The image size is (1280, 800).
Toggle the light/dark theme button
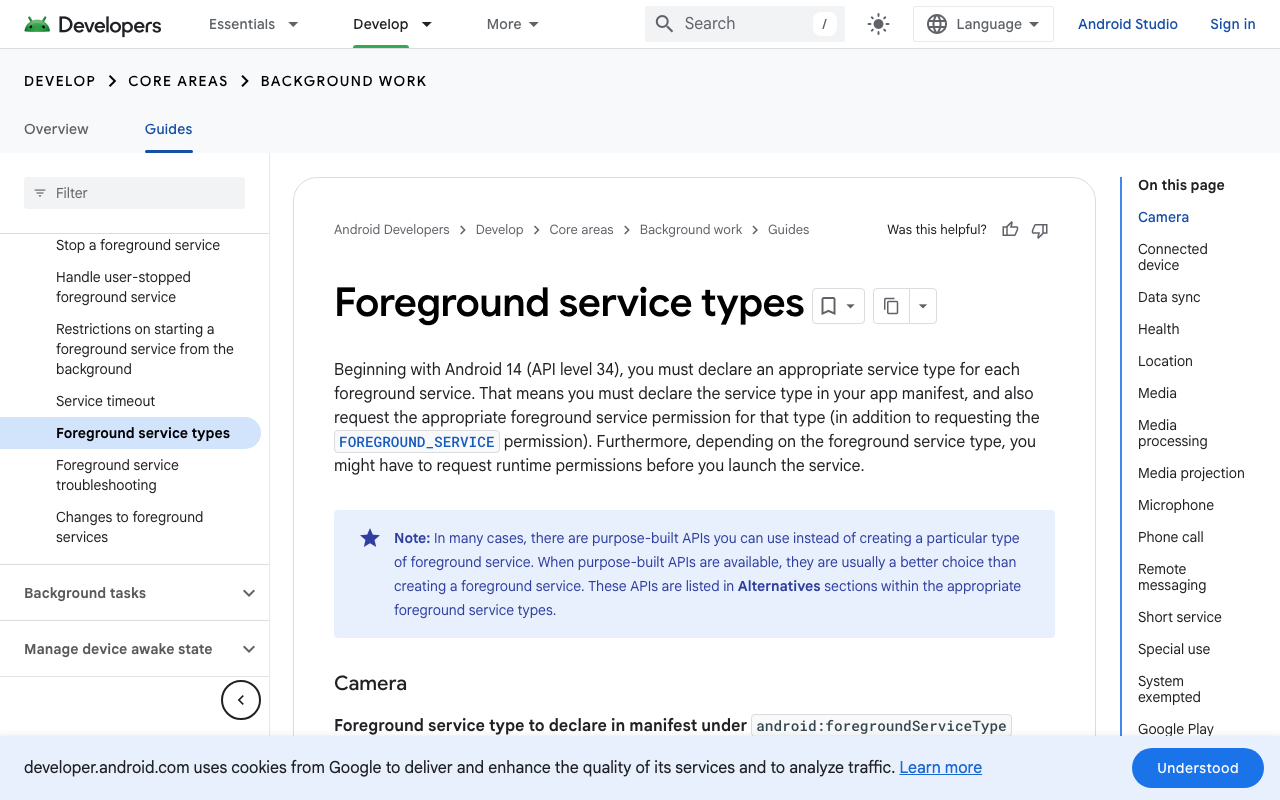[878, 24]
